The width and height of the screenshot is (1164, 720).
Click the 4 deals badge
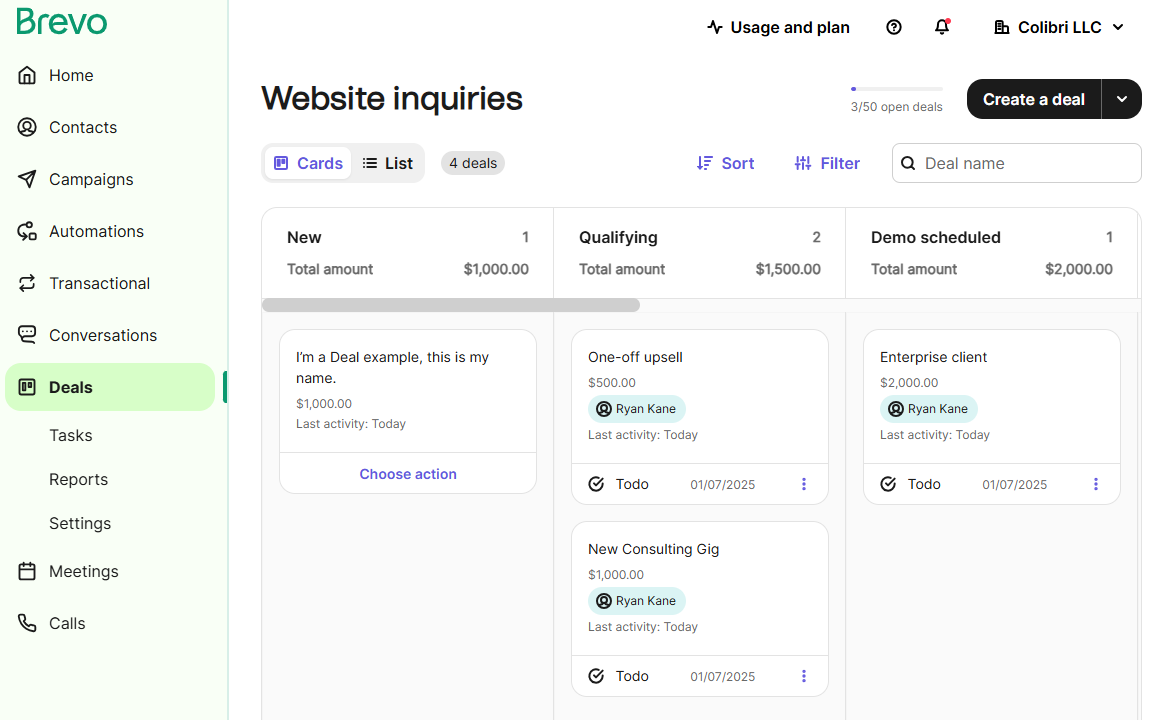click(x=473, y=163)
